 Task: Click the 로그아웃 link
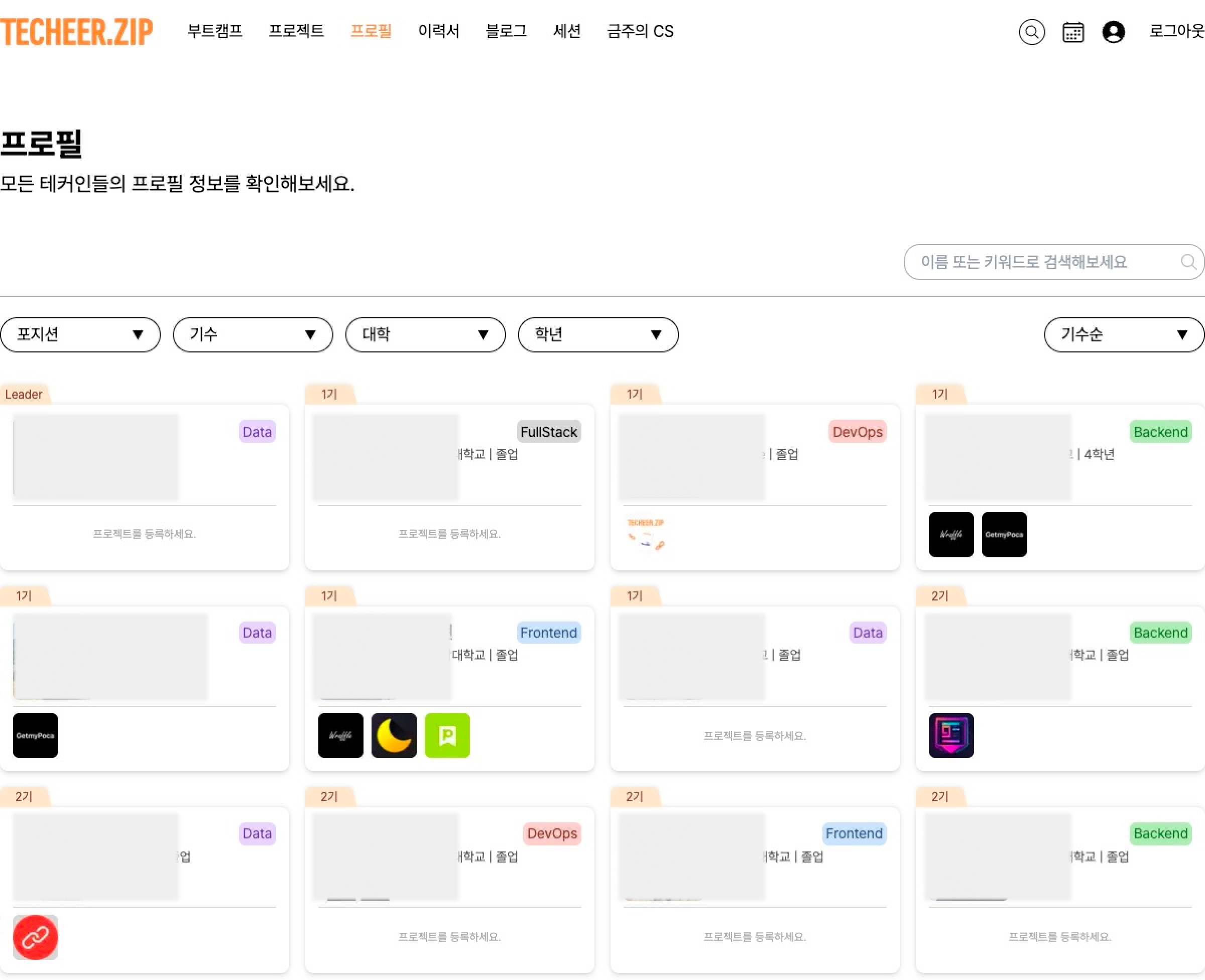[1176, 31]
